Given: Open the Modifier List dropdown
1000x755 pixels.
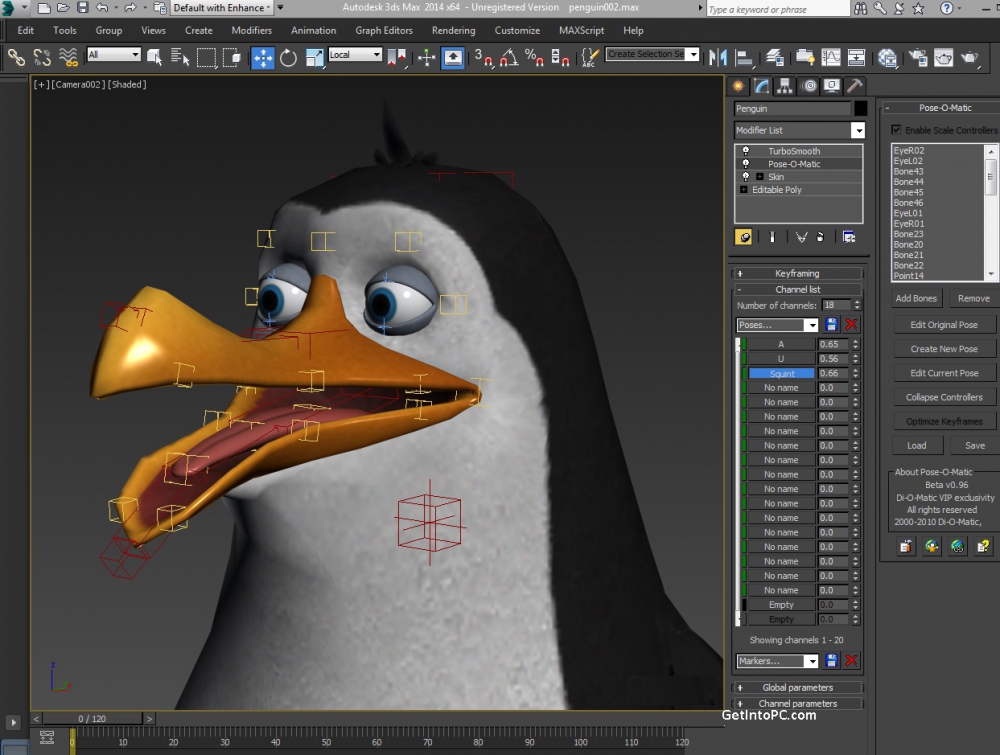Looking at the screenshot, I should [x=857, y=131].
